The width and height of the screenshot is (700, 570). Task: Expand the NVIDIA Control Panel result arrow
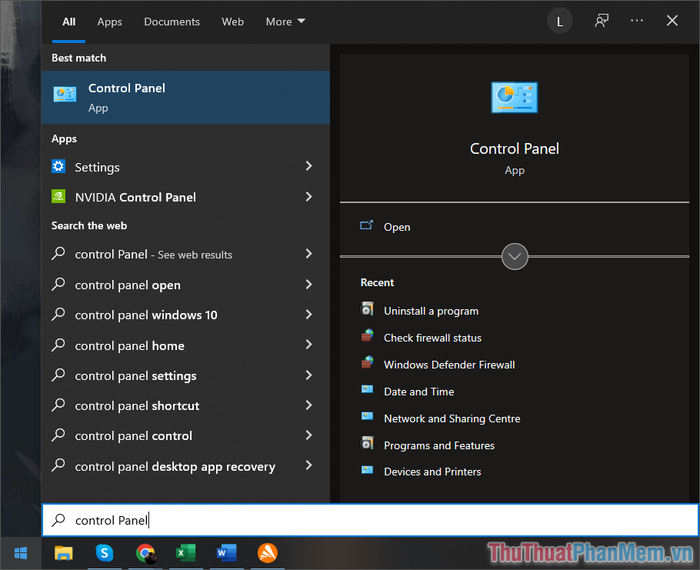coord(308,196)
